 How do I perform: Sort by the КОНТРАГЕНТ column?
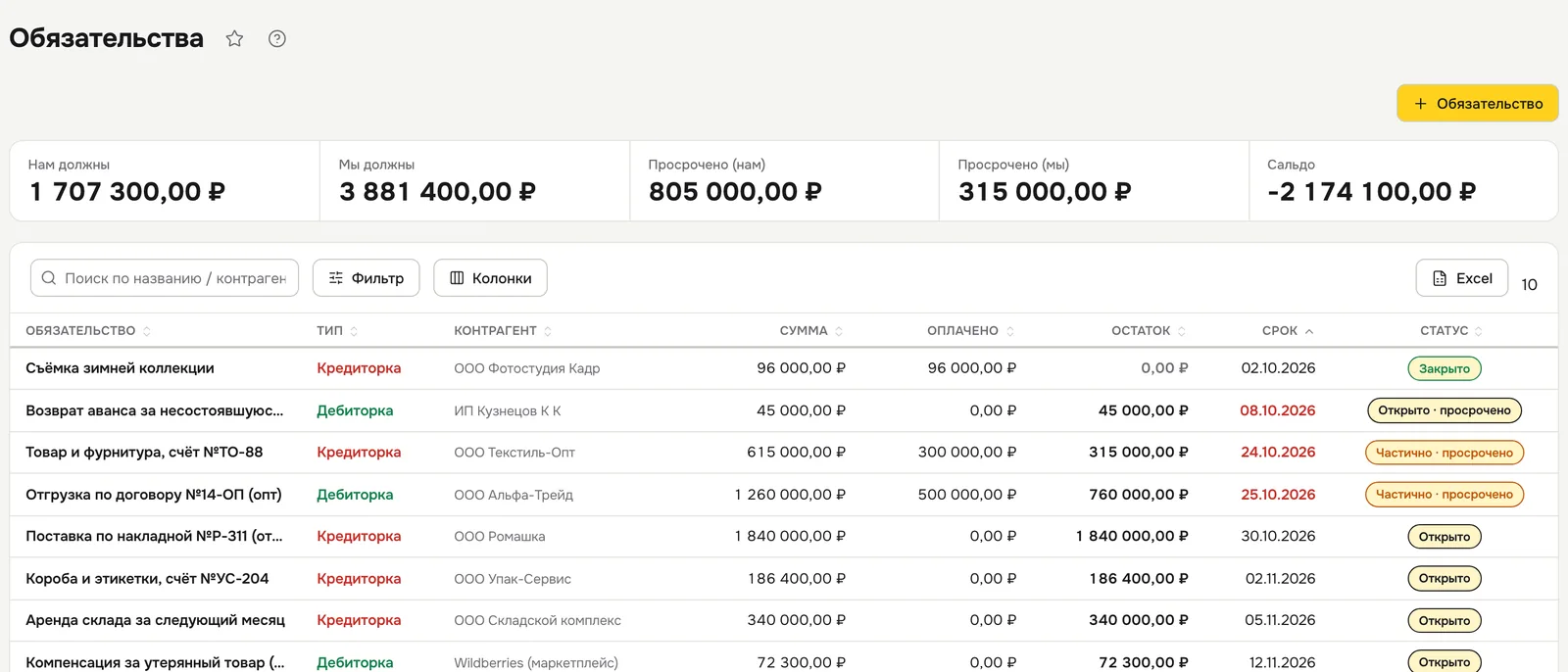[503, 331]
